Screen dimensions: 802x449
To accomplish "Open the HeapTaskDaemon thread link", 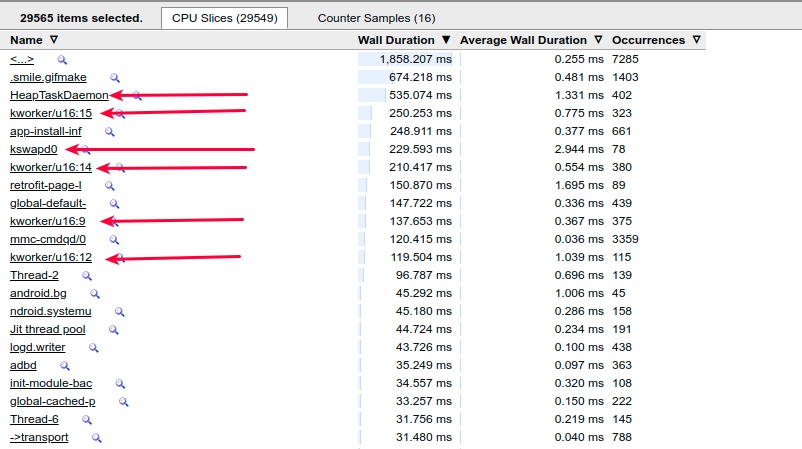I will [x=58, y=96].
